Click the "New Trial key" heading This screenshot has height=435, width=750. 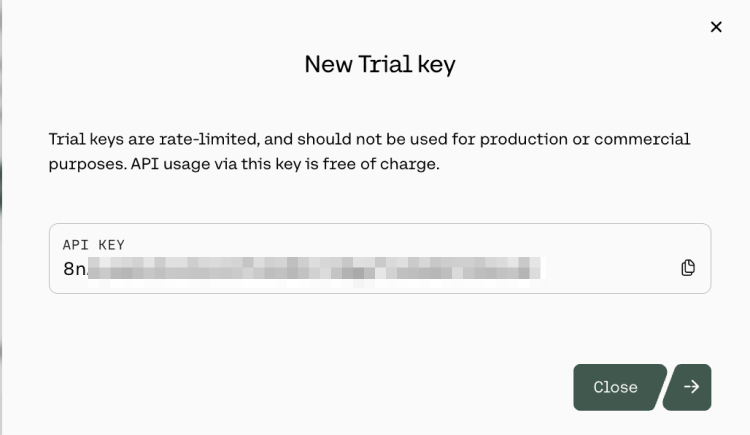(x=380, y=65)
